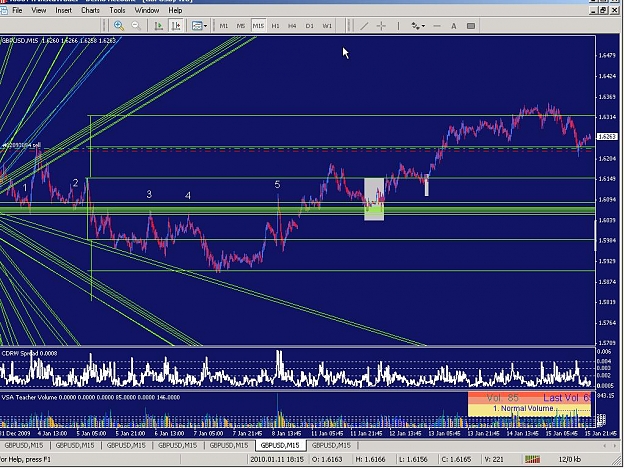The width and height of the screenshot is (625, 469).
Task: Click status bar date 2010.01.11 18:15
Action: (x=277, y=459)
